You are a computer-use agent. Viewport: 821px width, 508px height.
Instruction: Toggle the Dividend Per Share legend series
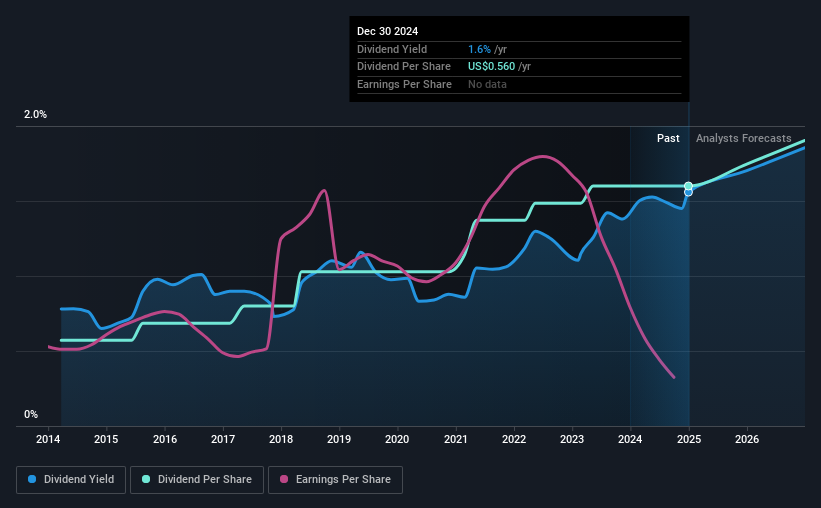point(197,480)
